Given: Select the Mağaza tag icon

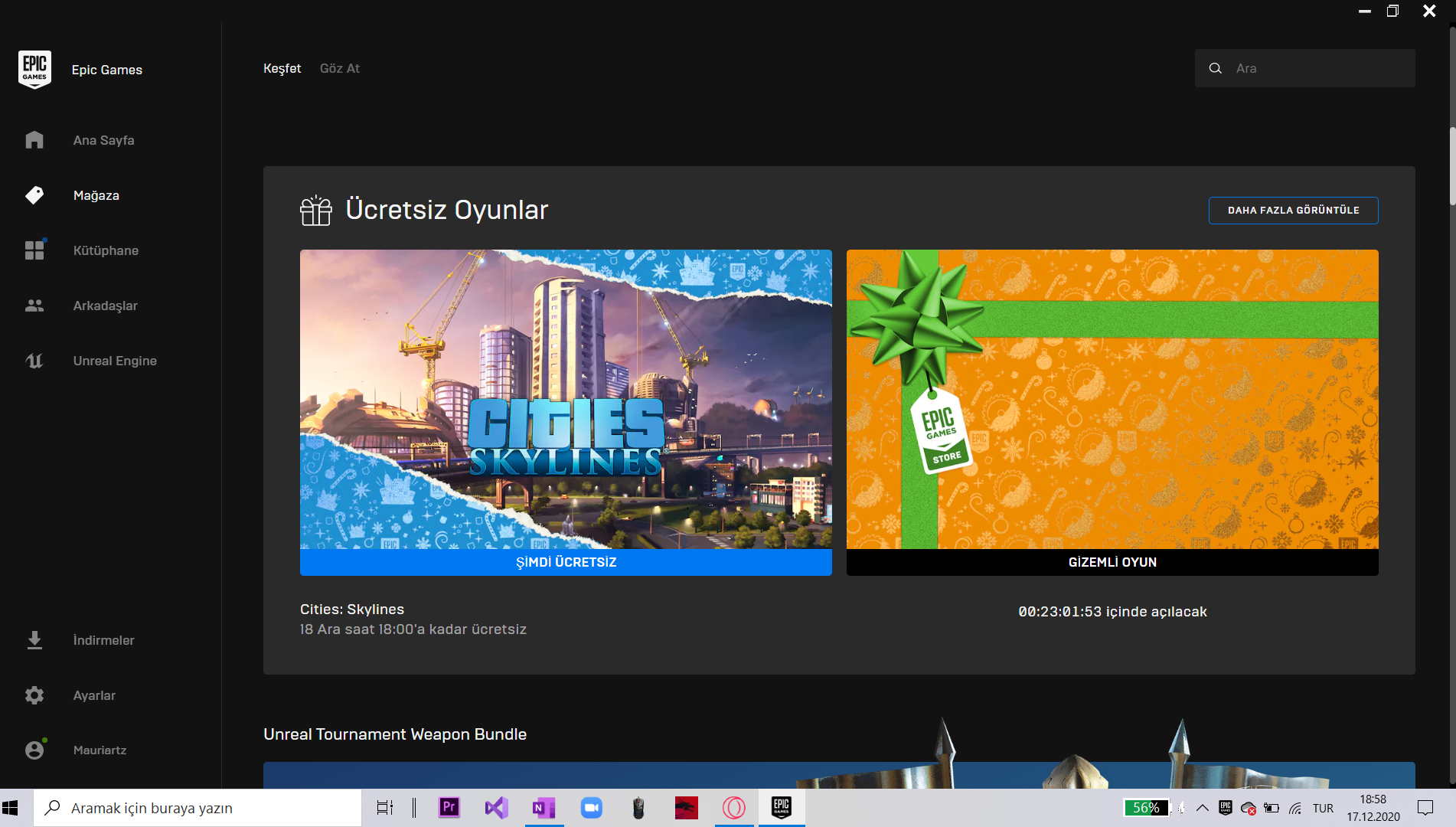Looking at the screenshot, I should click(34, 195).
